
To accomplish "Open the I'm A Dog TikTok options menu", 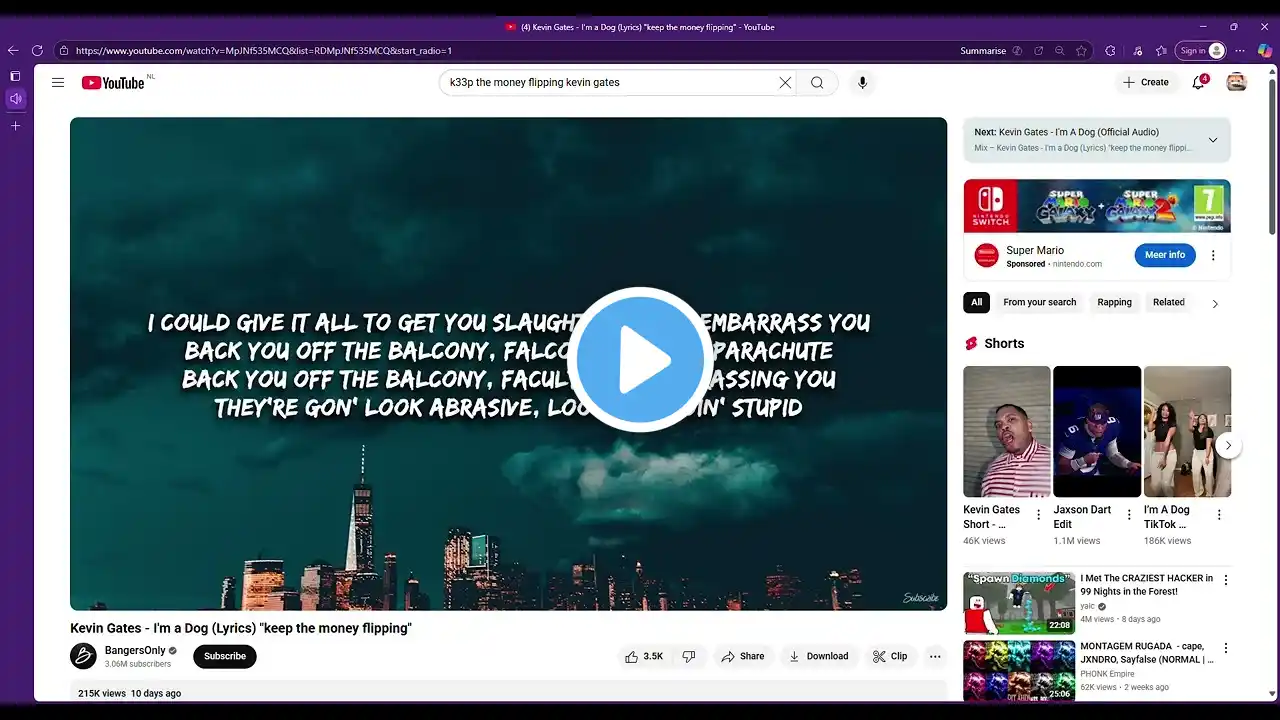I will (x=1219, y=515).
